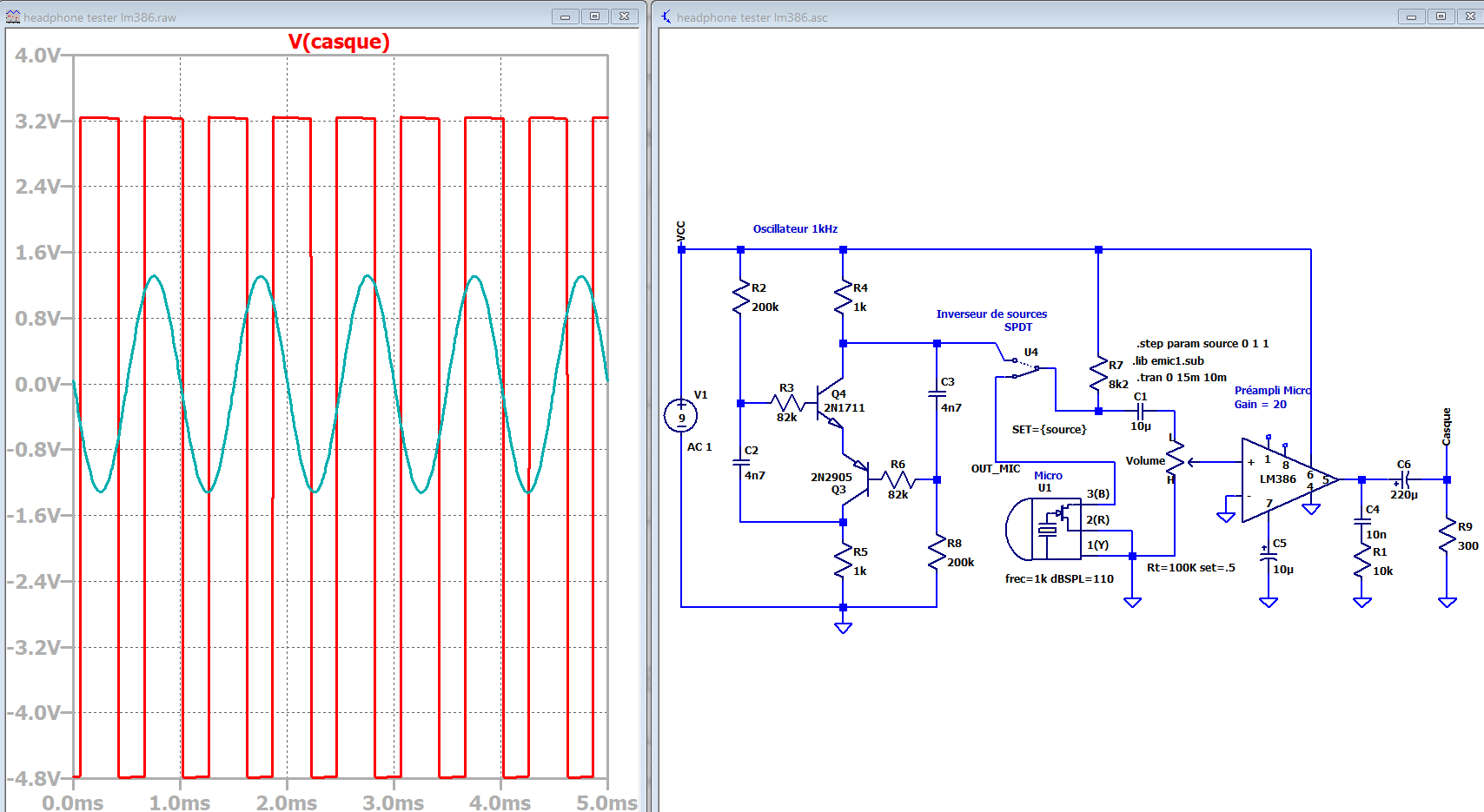Click the R9 300 ohm resistor
The width and height of the screenshot is (1484, 812).
(x=1447, y=537)
